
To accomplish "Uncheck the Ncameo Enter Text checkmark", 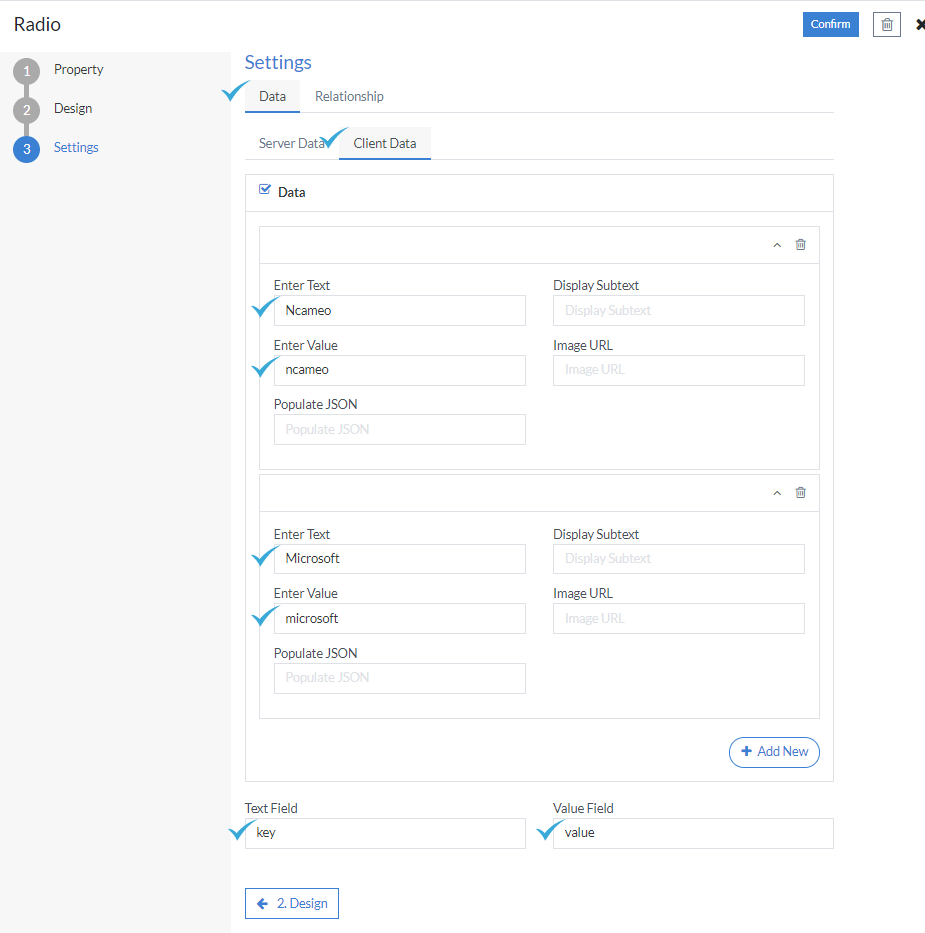I will pyautogui.click(x=263, y=307).
